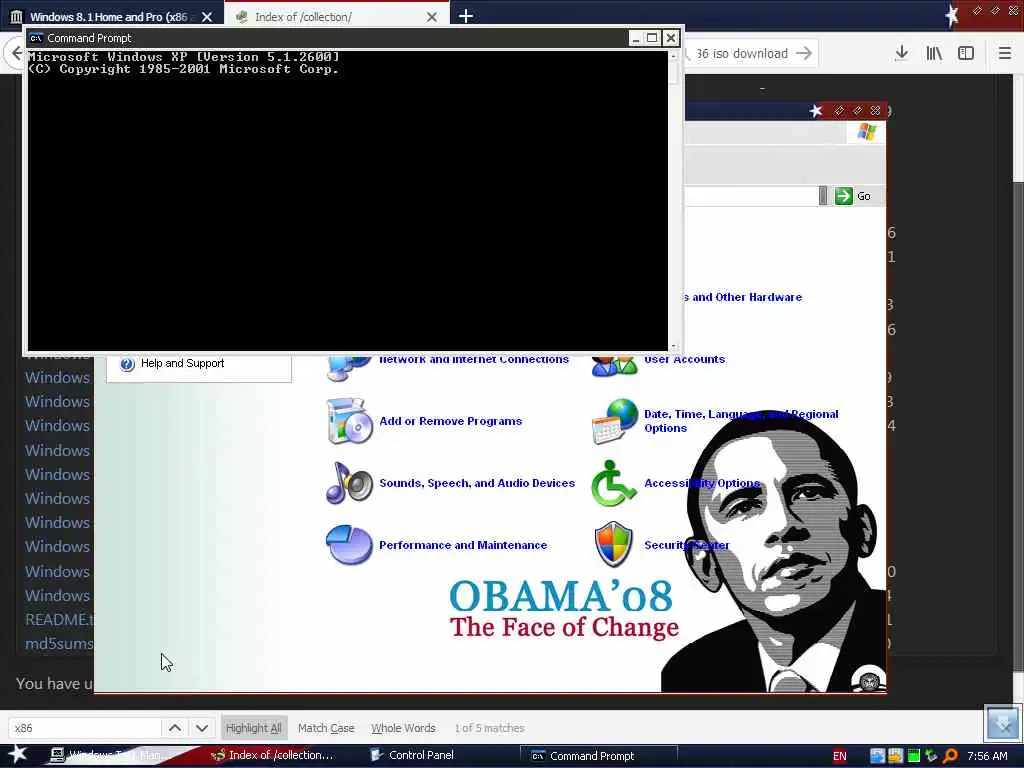1024x768 pixels.
Task: Go to next find match
Action: [202, 728]
